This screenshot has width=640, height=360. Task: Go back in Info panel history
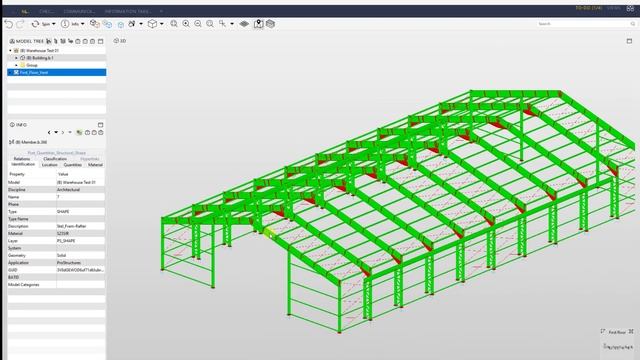49,133
